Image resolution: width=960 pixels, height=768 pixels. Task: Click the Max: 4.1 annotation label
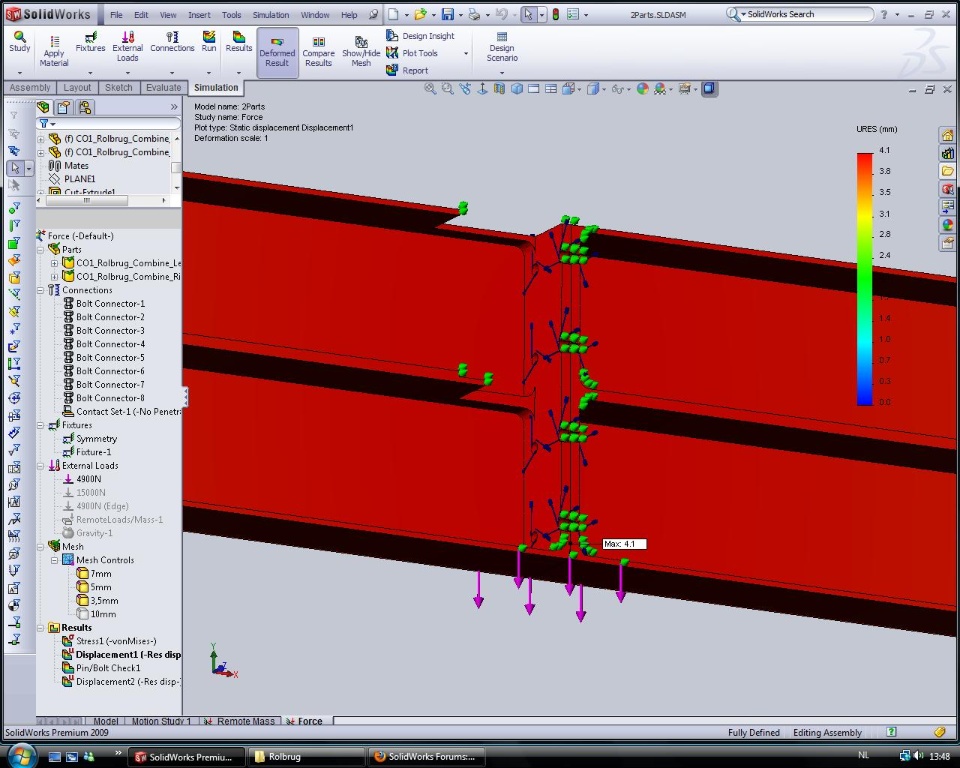(x=624, y=544)
